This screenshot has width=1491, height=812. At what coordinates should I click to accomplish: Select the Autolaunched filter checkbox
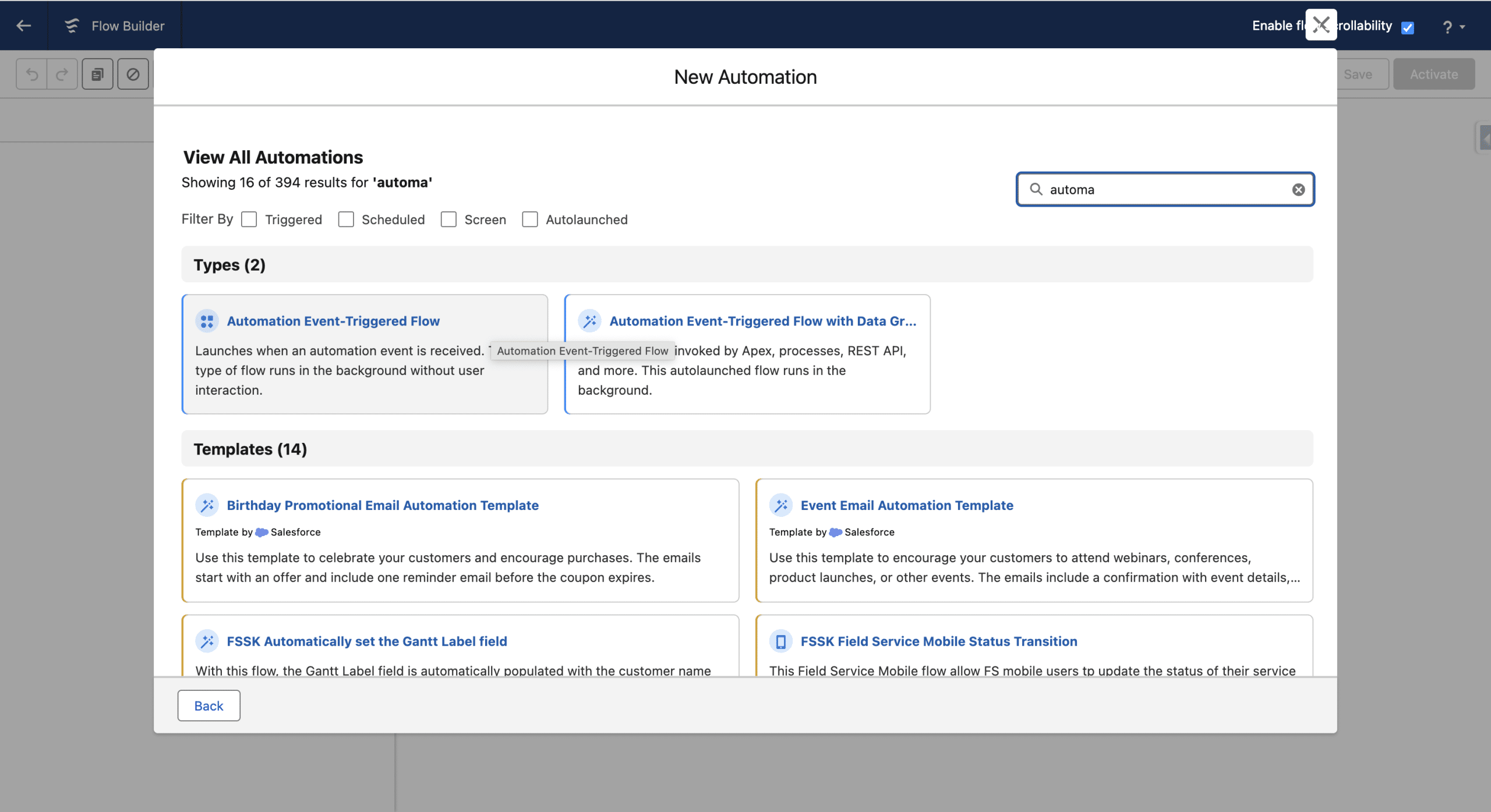(x=530, y=219)
